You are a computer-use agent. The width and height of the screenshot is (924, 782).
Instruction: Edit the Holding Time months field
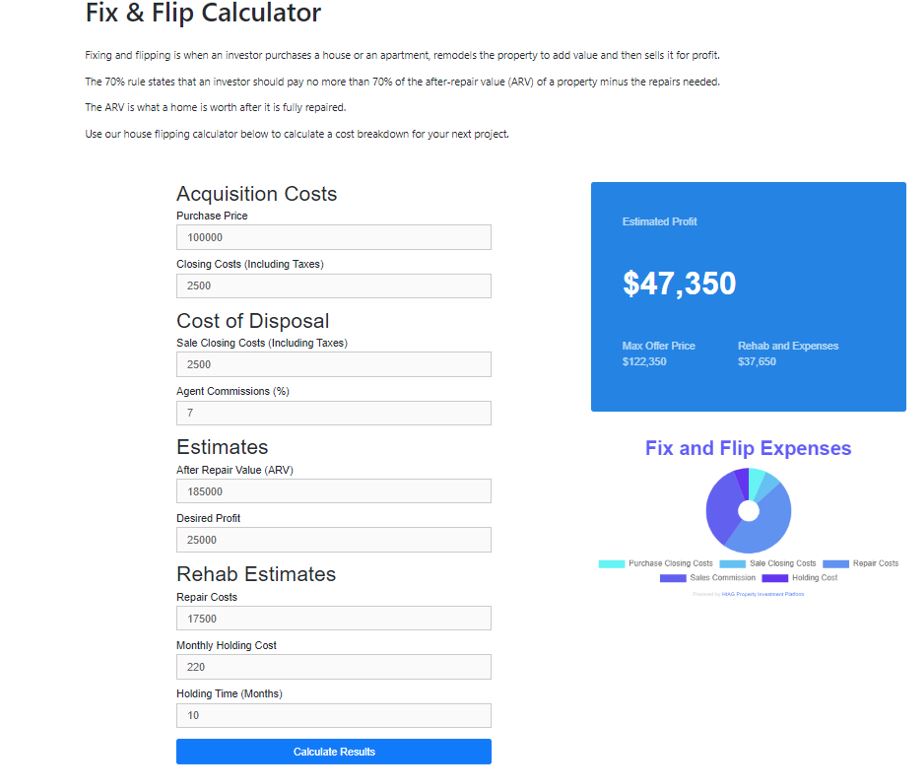click(x=334, y=715)
